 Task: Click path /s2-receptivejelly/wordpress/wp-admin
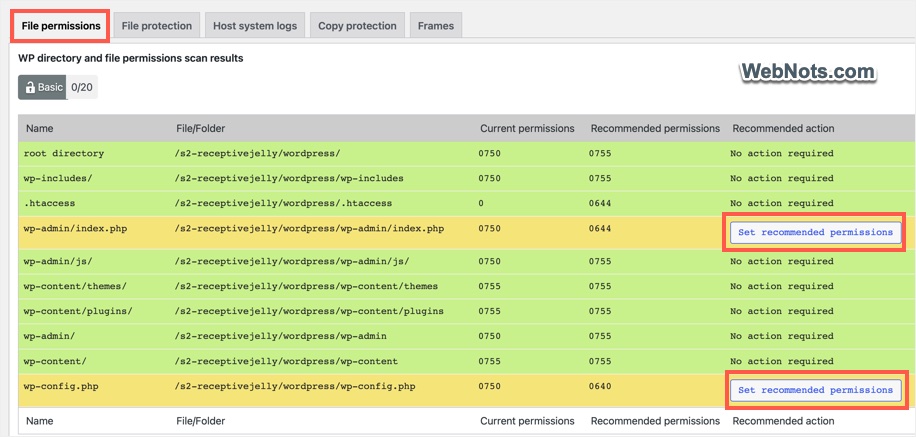(280, 336)
